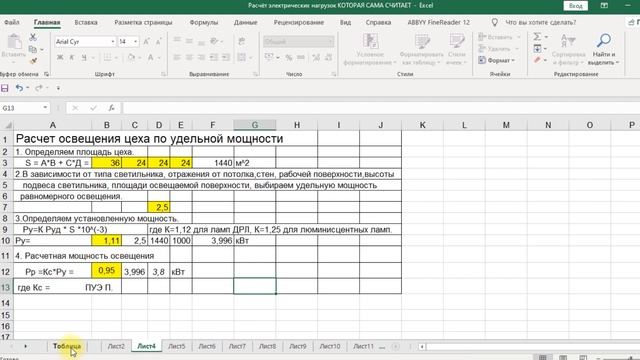Click Insert cells (Вставить) button

[499, 37]
